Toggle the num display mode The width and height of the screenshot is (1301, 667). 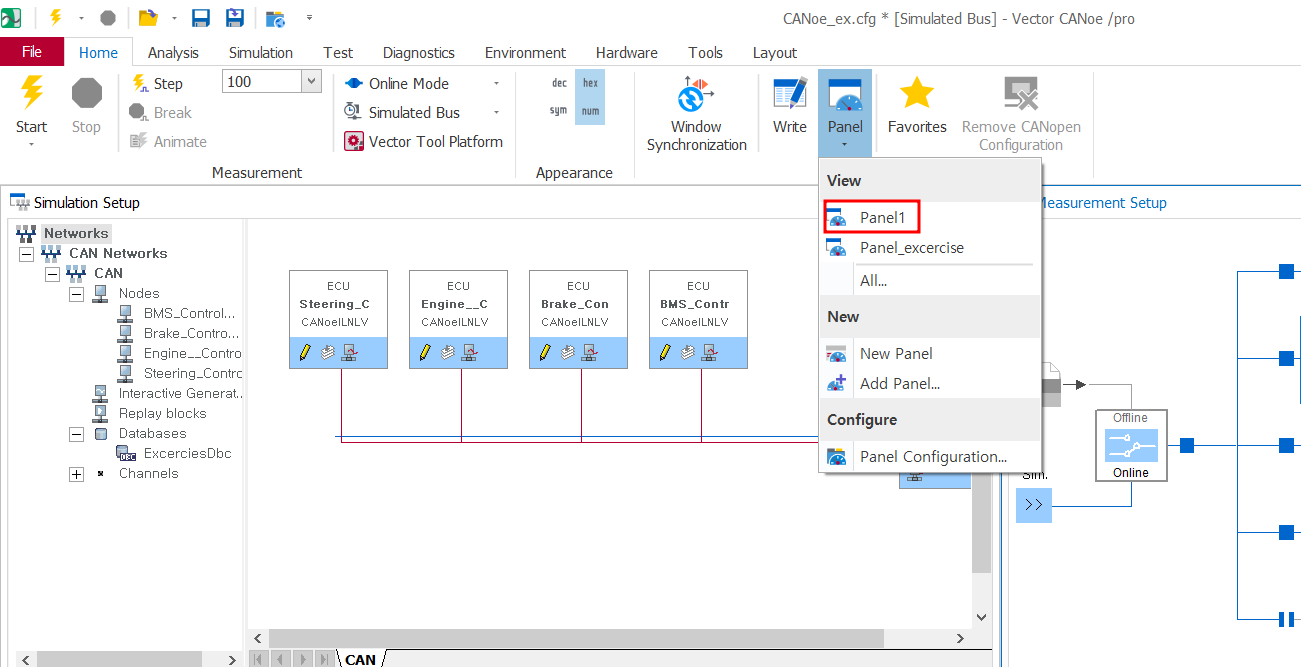[590, 111]
